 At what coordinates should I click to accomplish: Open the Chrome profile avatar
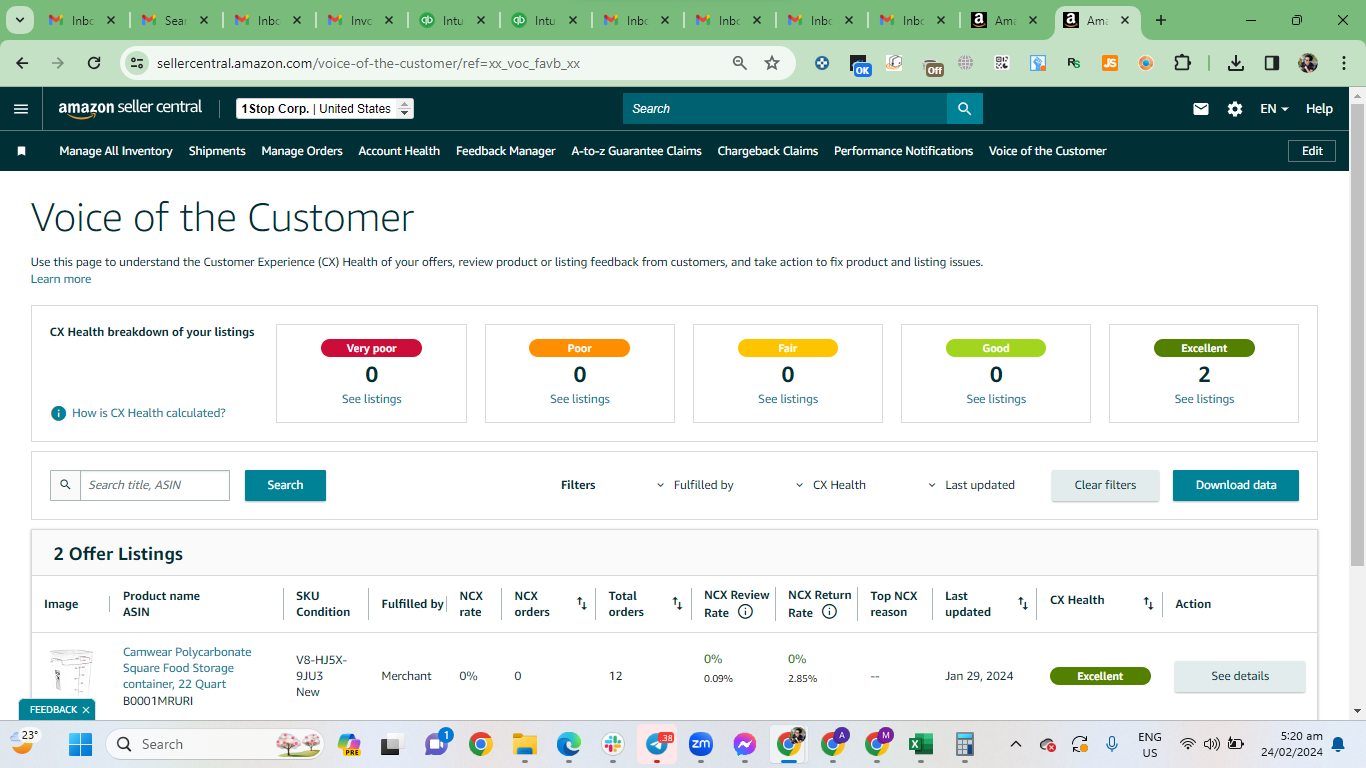tap(1308, 63)
